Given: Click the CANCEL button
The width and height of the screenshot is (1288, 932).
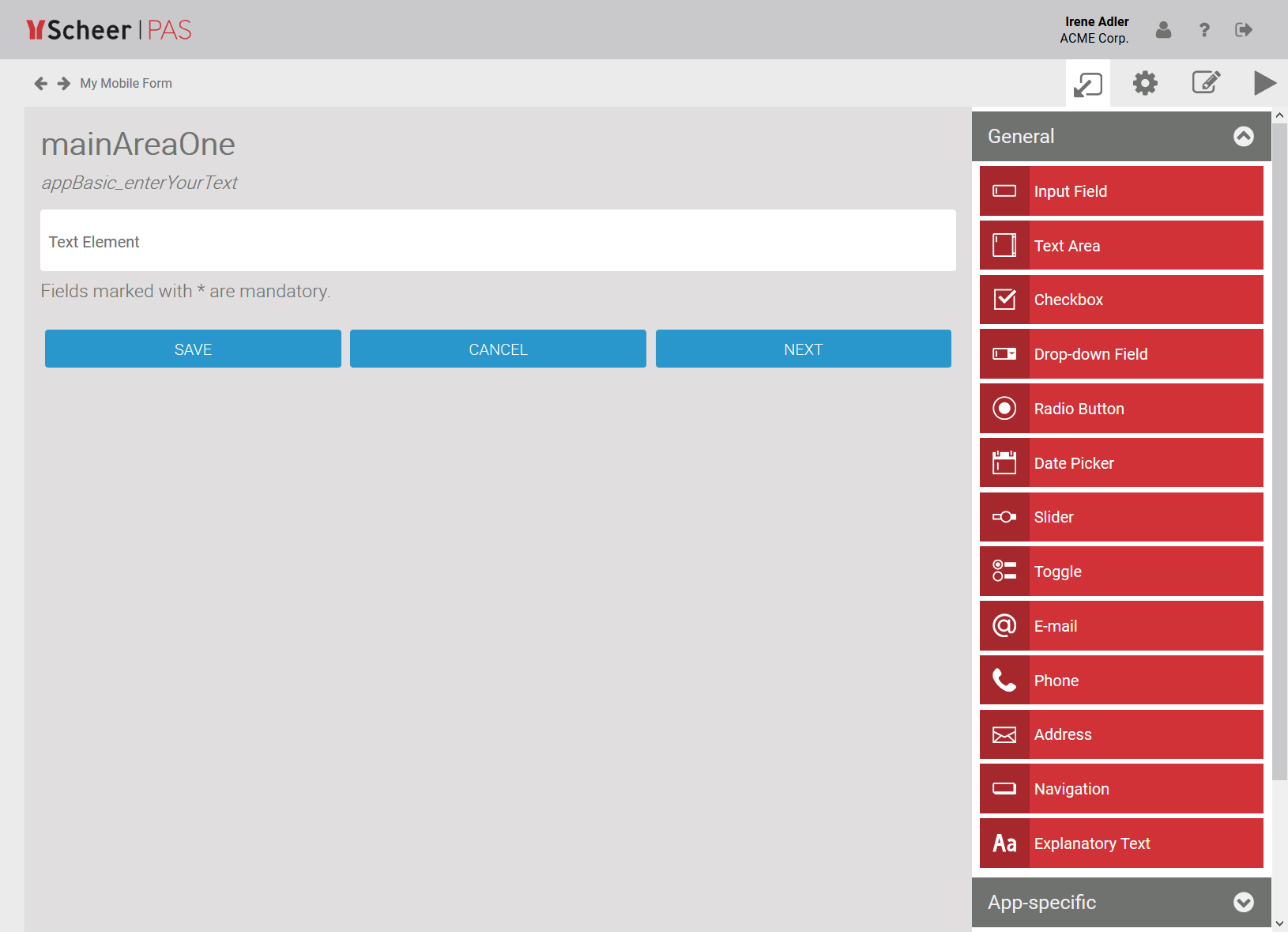Looking at the screenshot, I should tap(498, 349).
